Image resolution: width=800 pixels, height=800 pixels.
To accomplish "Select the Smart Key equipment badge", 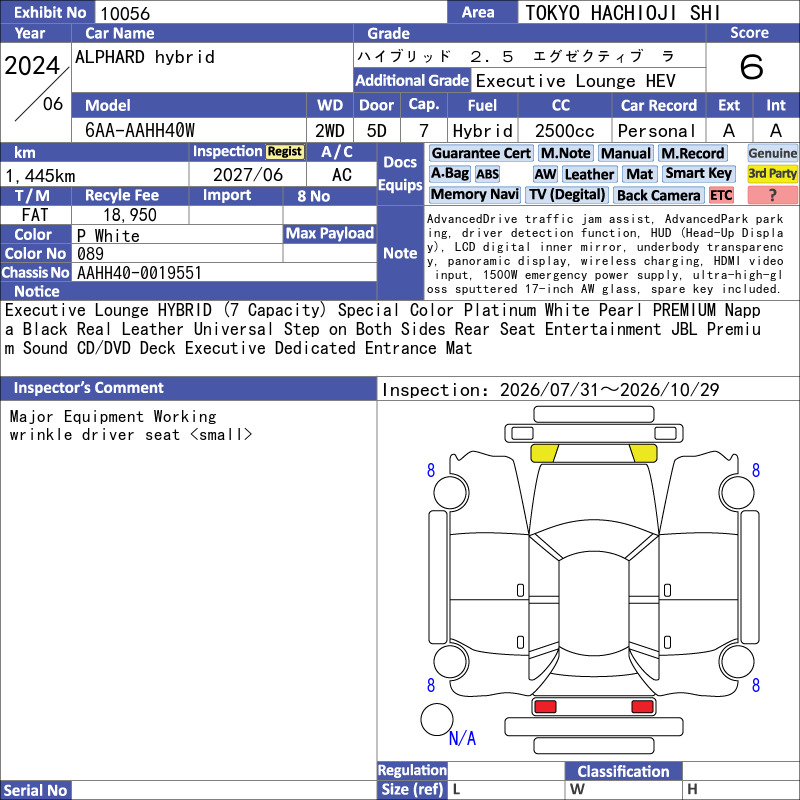I will pyautogui.click(x=698, y=173).
